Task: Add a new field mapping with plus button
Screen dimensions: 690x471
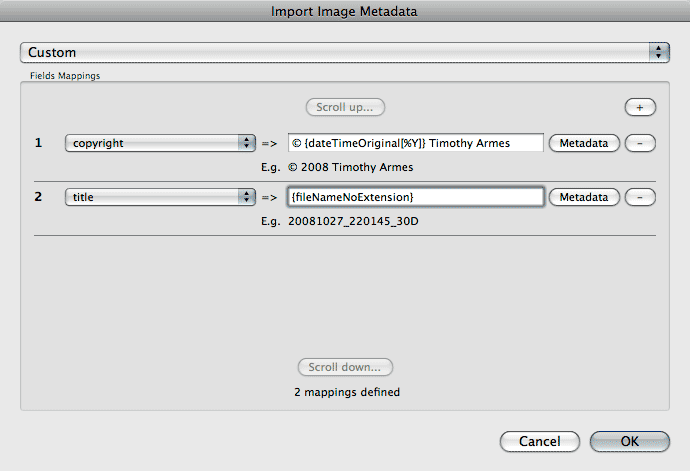Action: pos(640,106)
